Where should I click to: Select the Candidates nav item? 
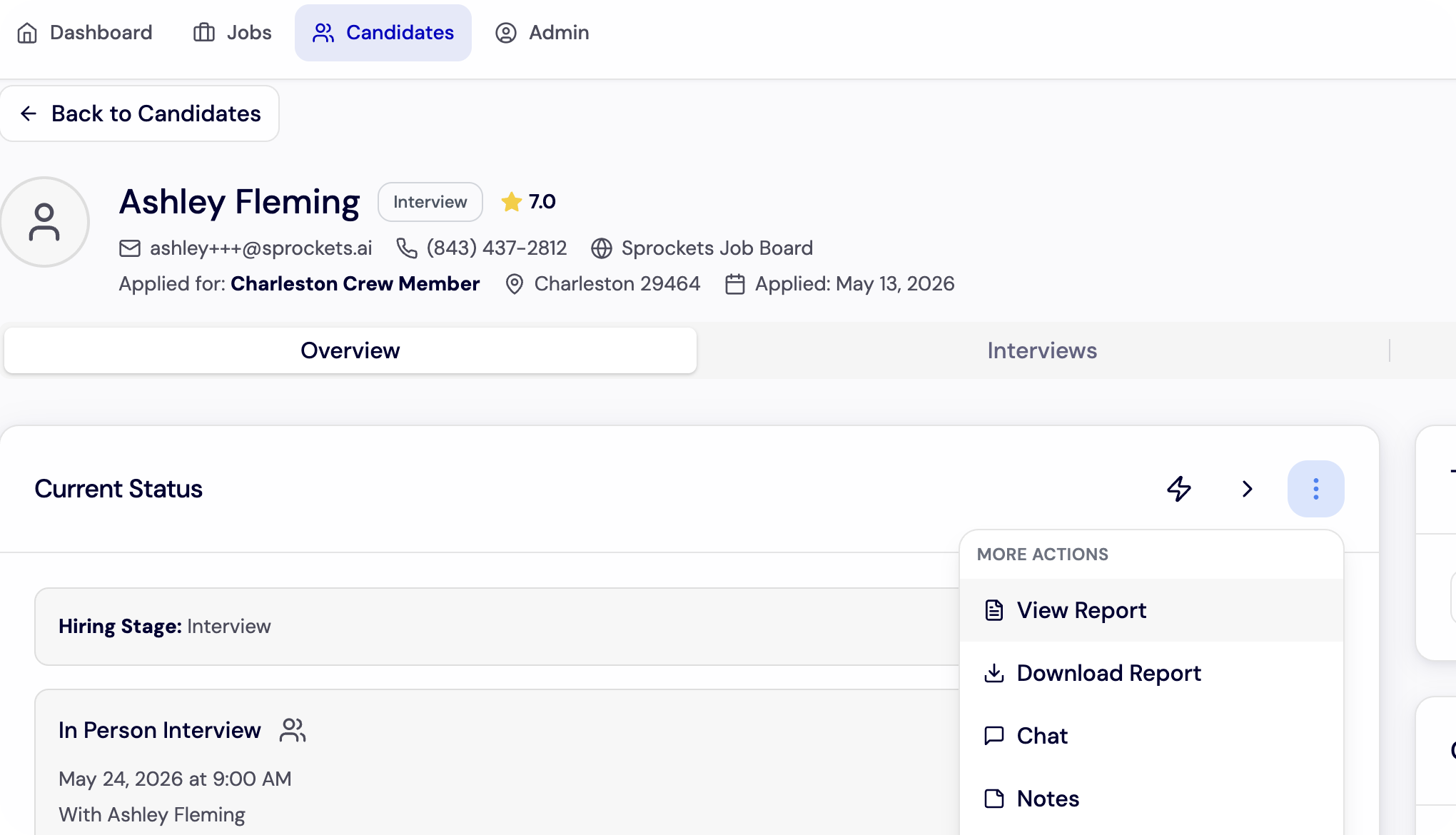coord(383,33)
